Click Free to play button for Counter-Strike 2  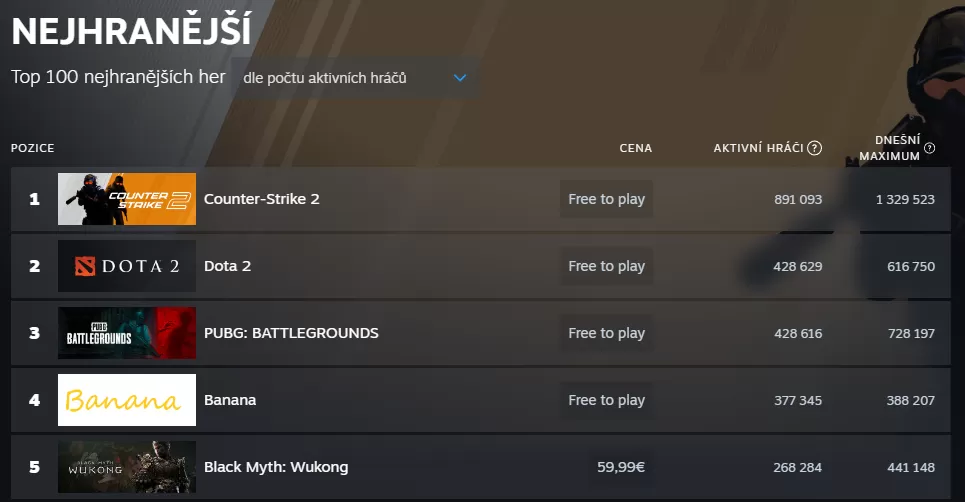pyautogui.click(x=606, y=199)
